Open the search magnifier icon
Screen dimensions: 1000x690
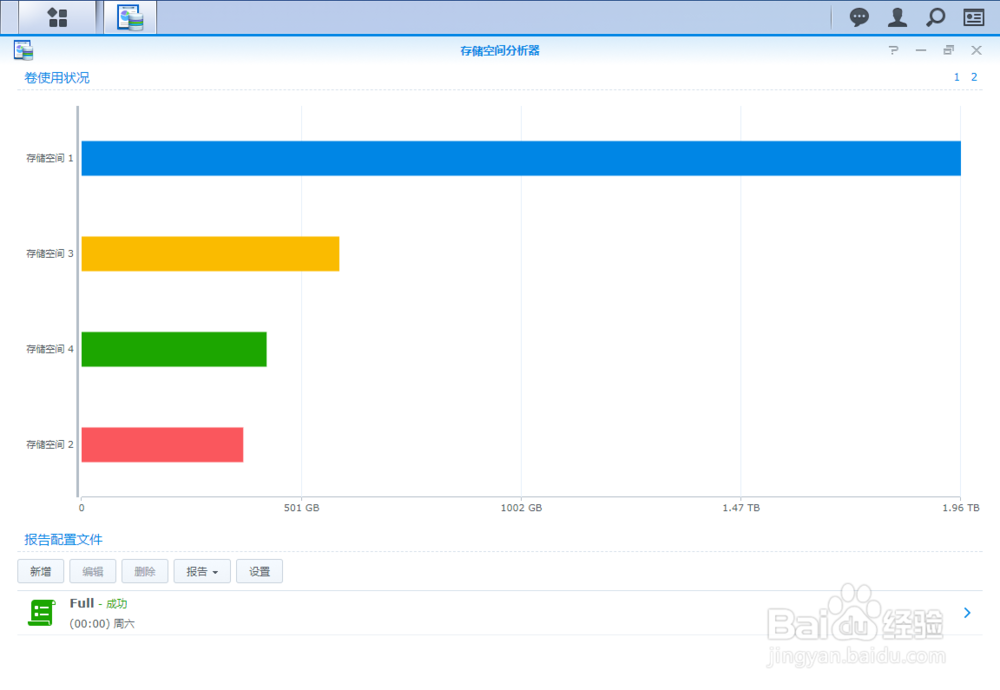(936, 17)
